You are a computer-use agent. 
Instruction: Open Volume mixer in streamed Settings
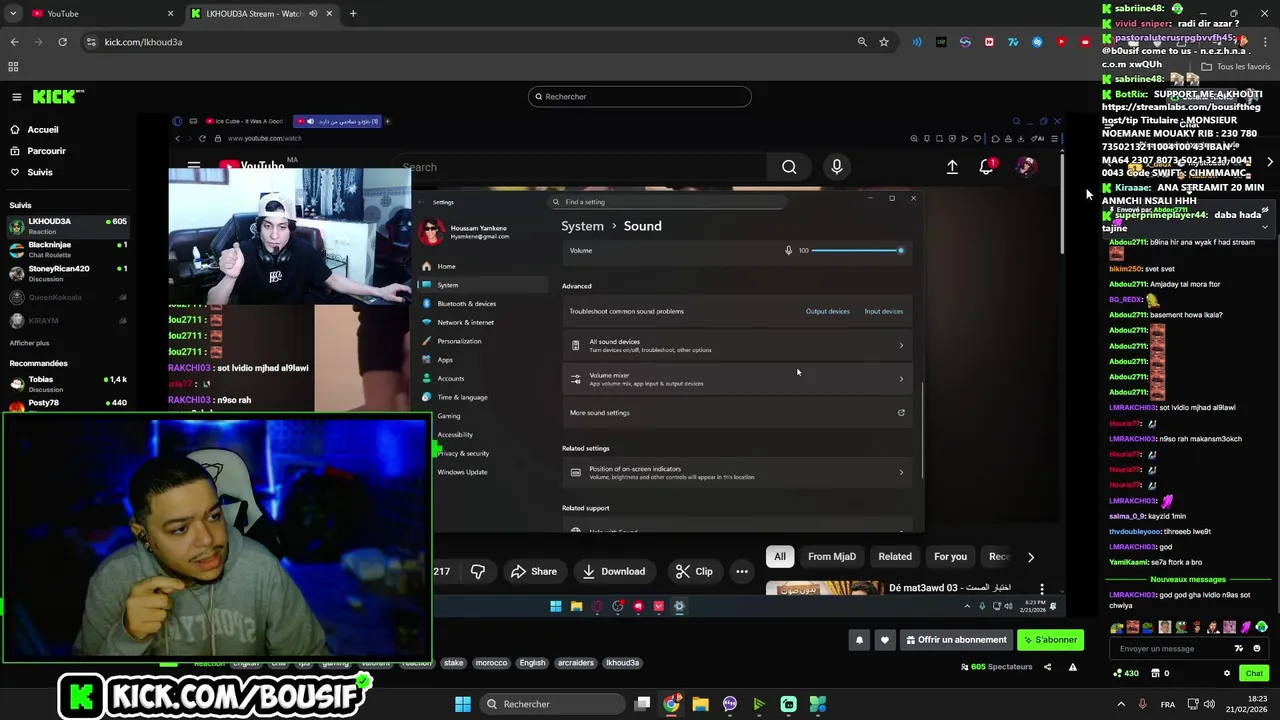738,379
